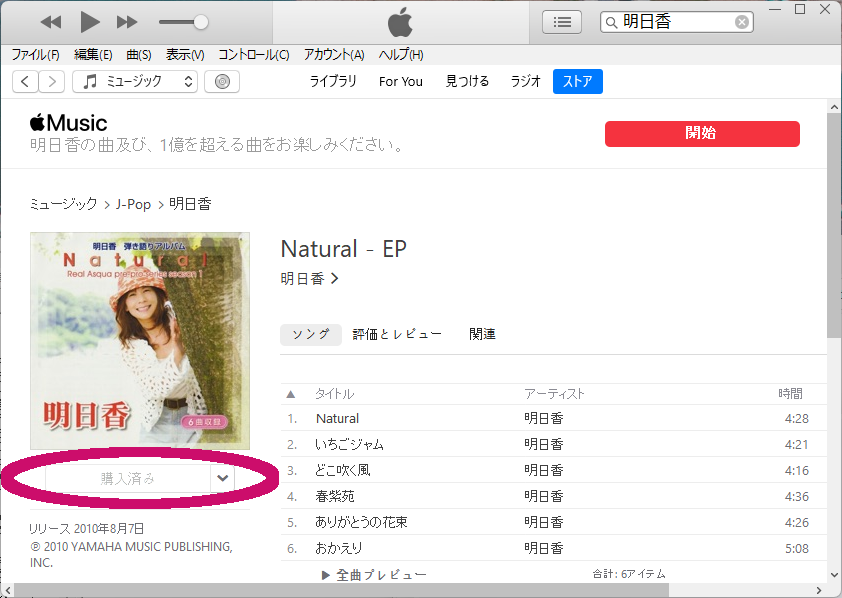Switch to the For You tab
842x598 pixels.
(x=401, y=82)
